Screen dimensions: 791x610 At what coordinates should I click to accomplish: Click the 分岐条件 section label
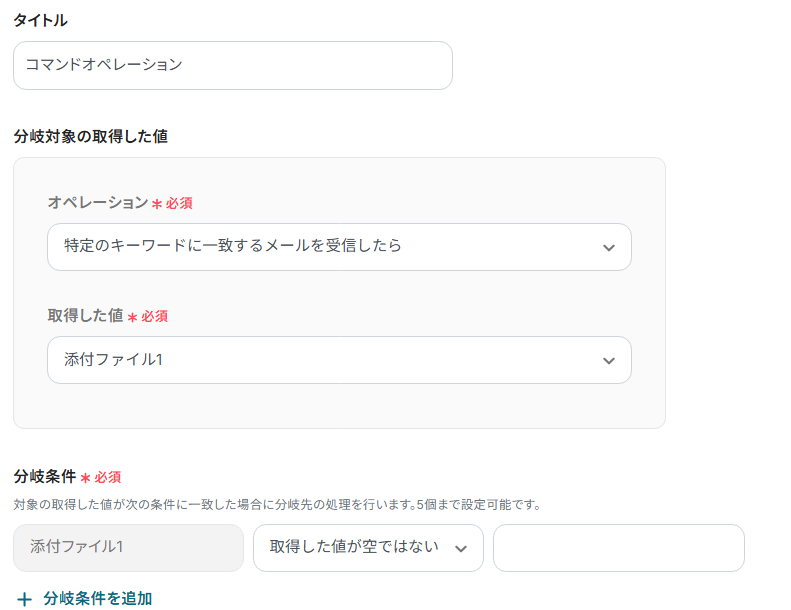[44, 477]
